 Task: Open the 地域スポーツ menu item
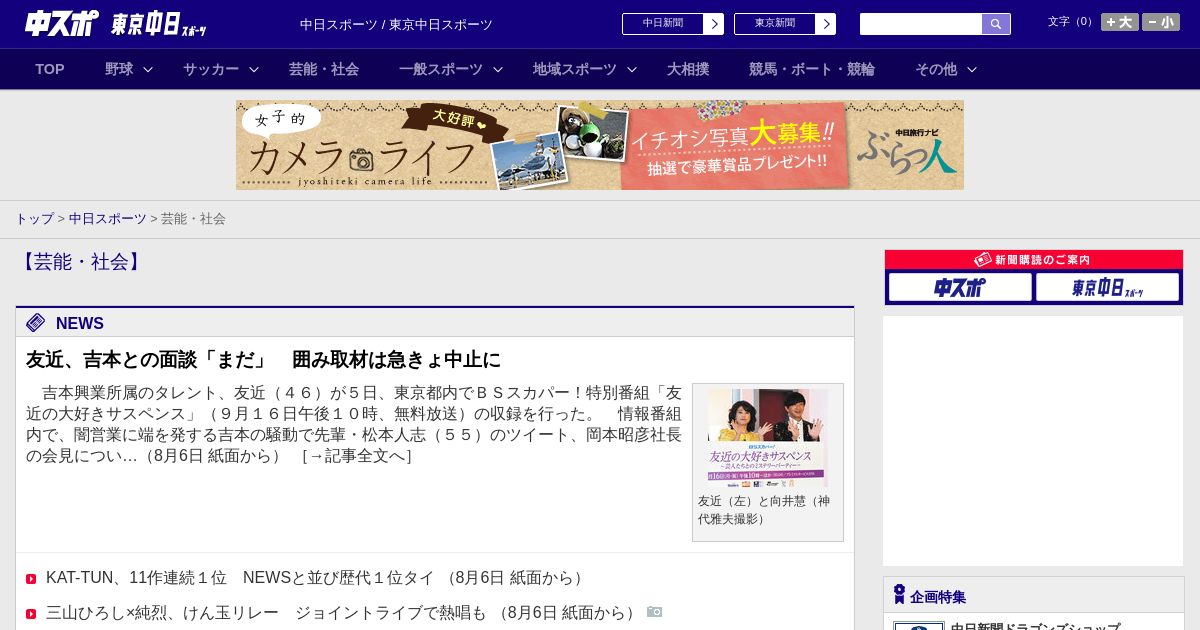575,69
